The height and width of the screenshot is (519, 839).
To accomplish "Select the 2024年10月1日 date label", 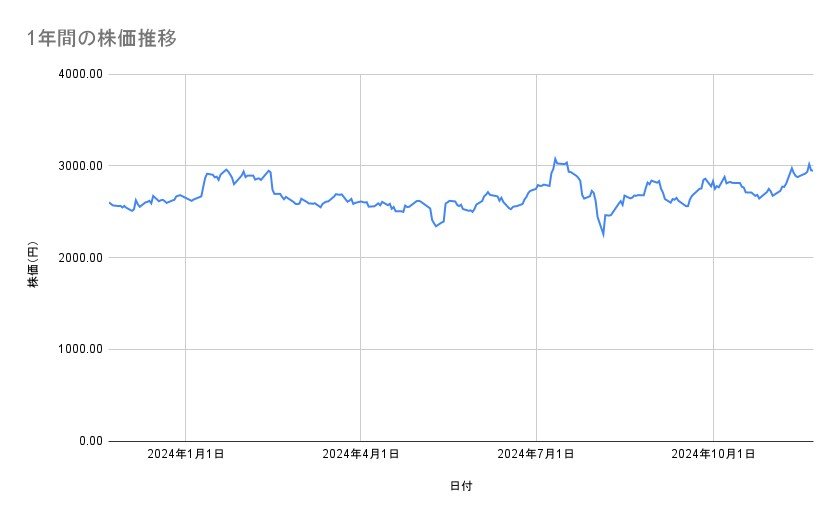I will (712, 454).
